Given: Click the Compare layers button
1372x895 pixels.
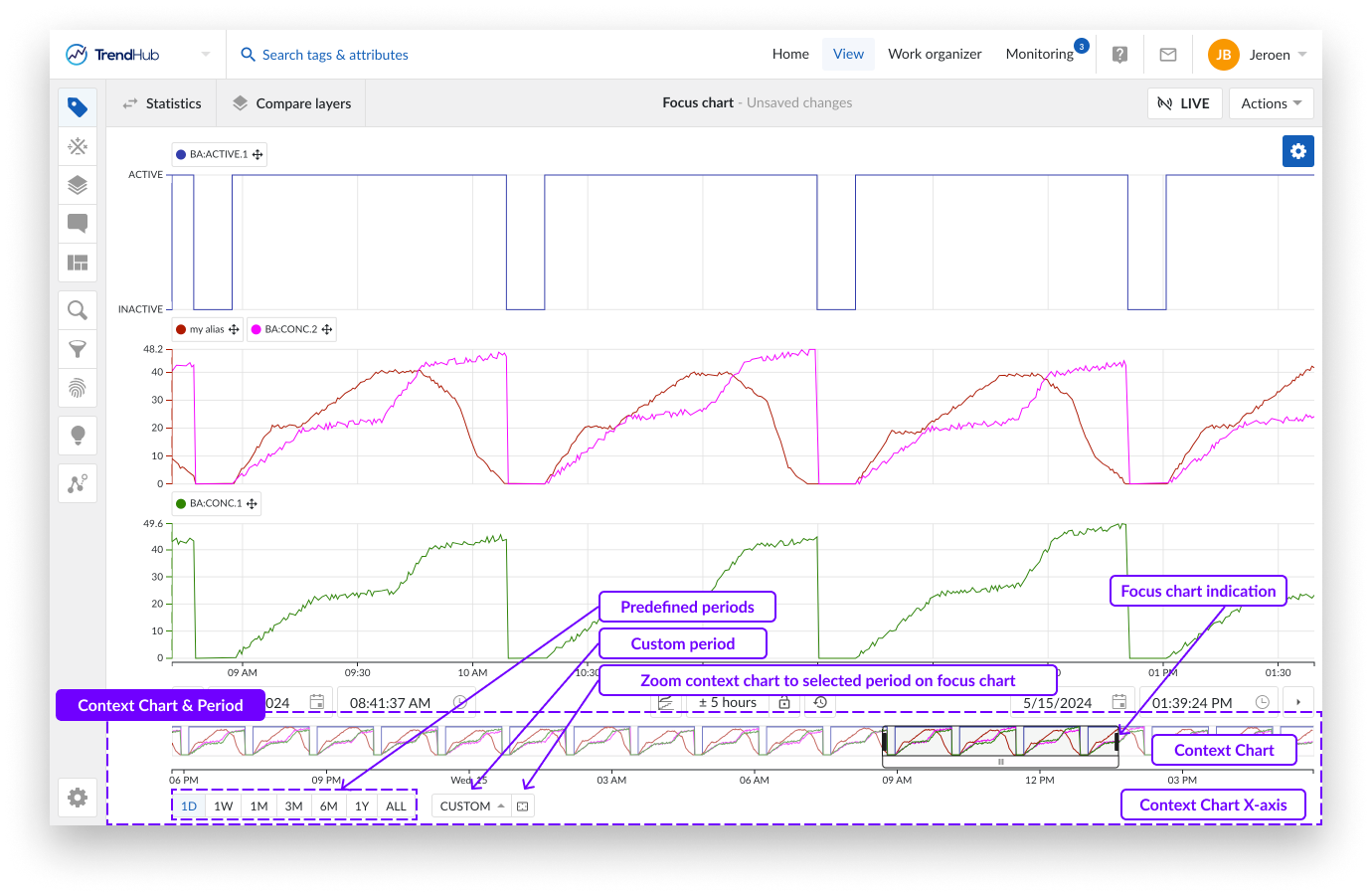Looking at the screenshot, I should pyautogui.click(x=292, y=103).
